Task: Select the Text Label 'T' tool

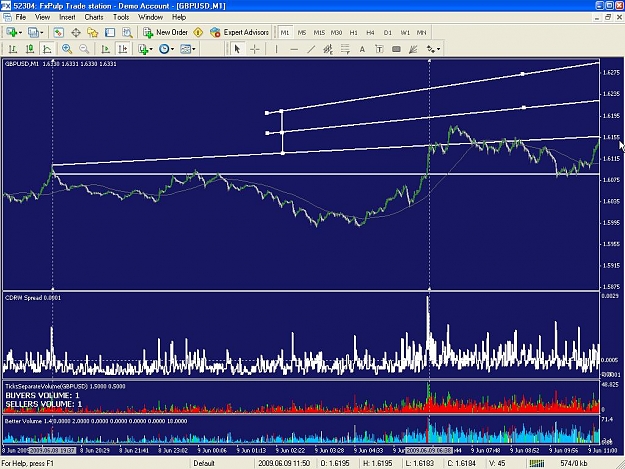Action: [x=379, y=49]
